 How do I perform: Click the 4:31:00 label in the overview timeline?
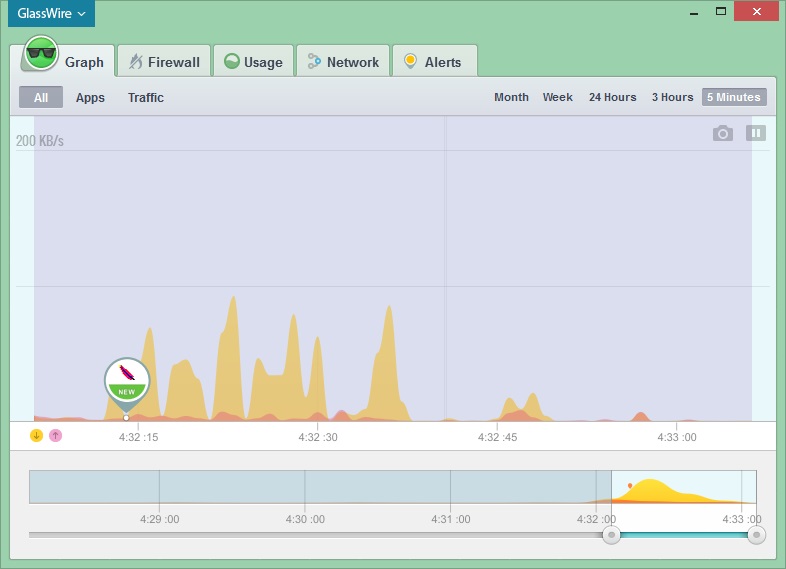451,519
